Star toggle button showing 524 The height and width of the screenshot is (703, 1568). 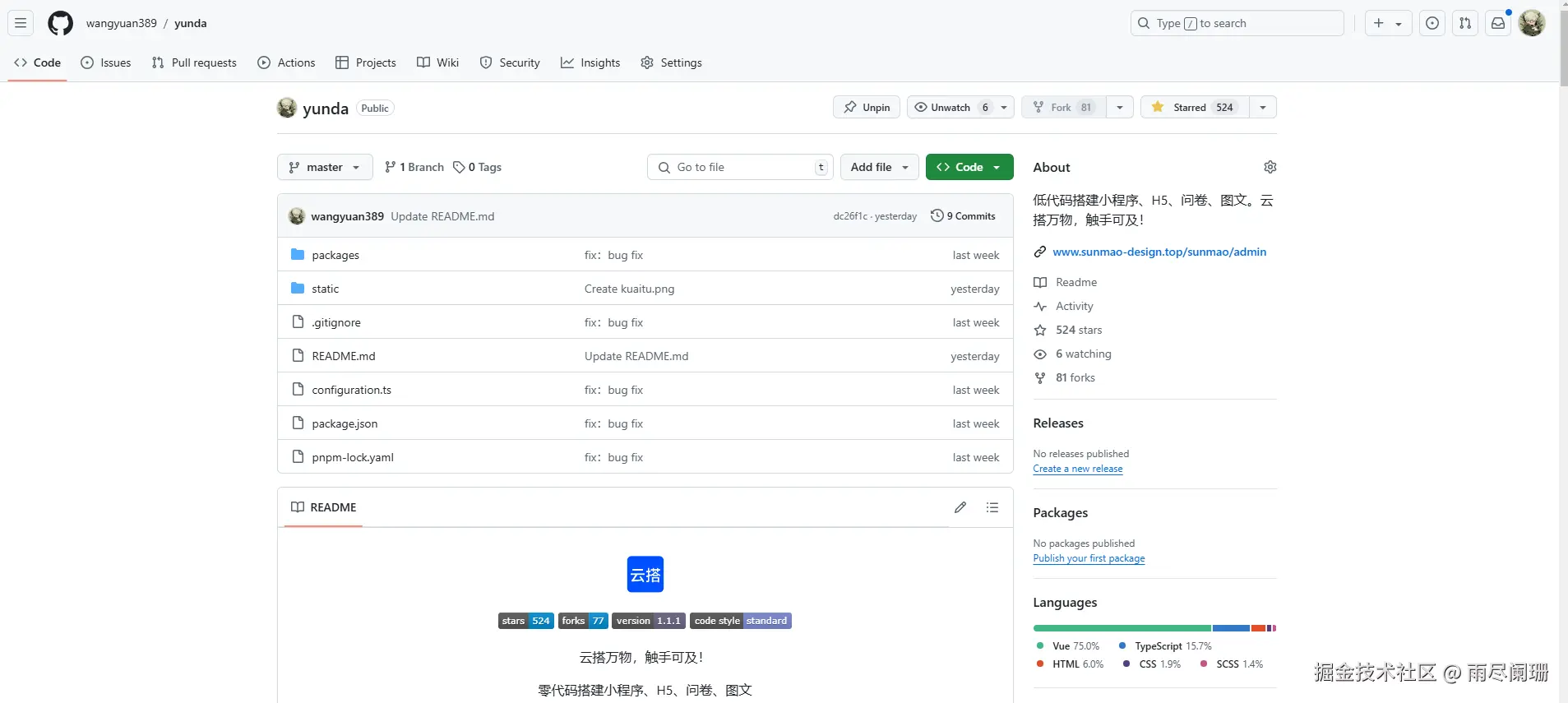(1195, 107)
